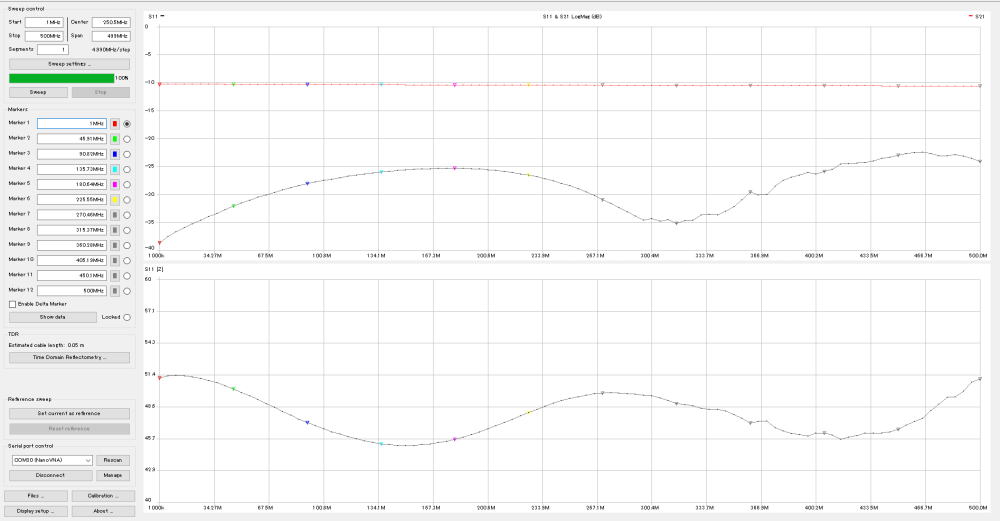Select the Marker 6 radio button
Viewport: 1000px width, 521px height.
tap(127, 200)
